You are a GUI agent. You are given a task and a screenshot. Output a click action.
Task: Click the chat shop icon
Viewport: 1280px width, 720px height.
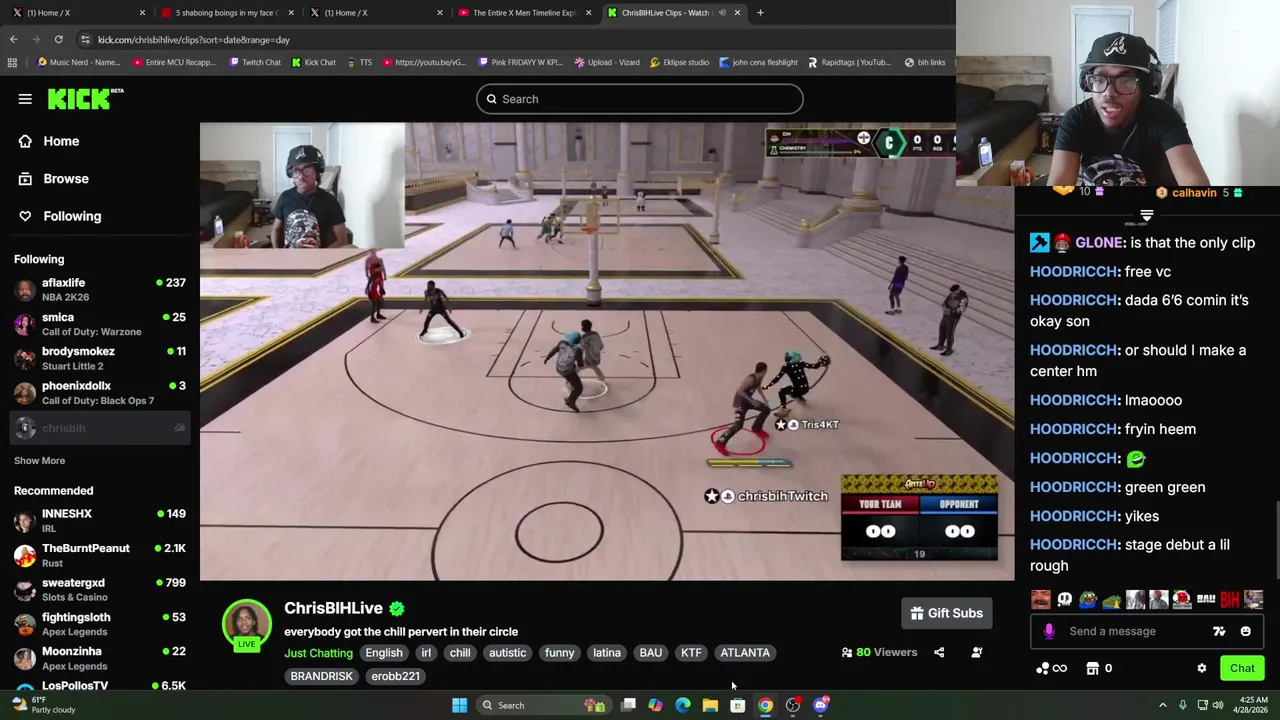coord(1093,669)
